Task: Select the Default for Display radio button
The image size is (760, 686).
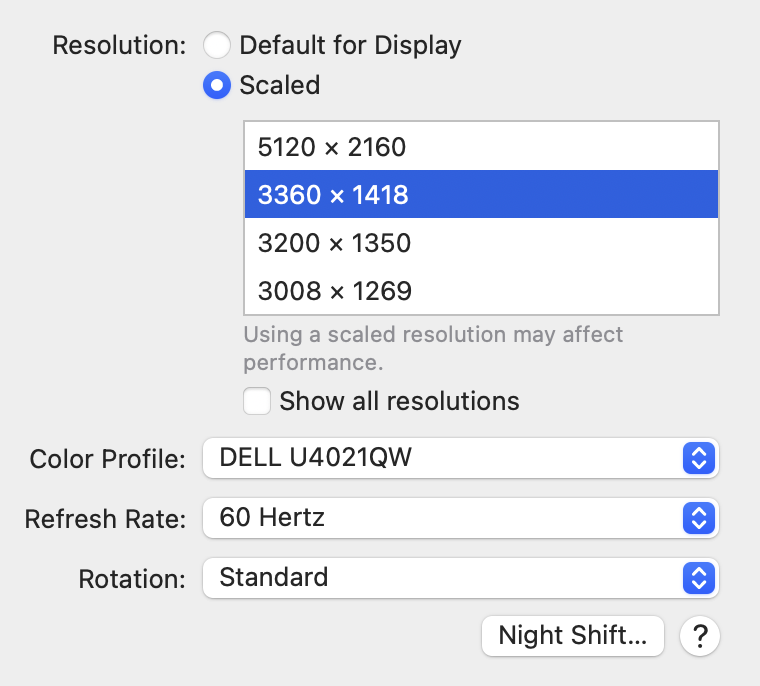Action: pyautogui.click(x=217, y=45)
